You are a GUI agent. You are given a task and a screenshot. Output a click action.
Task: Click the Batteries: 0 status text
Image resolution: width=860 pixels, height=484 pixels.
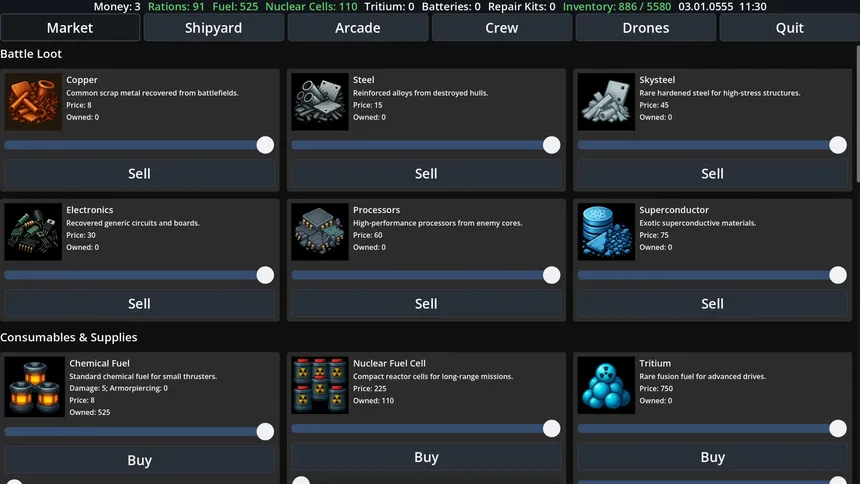tap(451, 7)
